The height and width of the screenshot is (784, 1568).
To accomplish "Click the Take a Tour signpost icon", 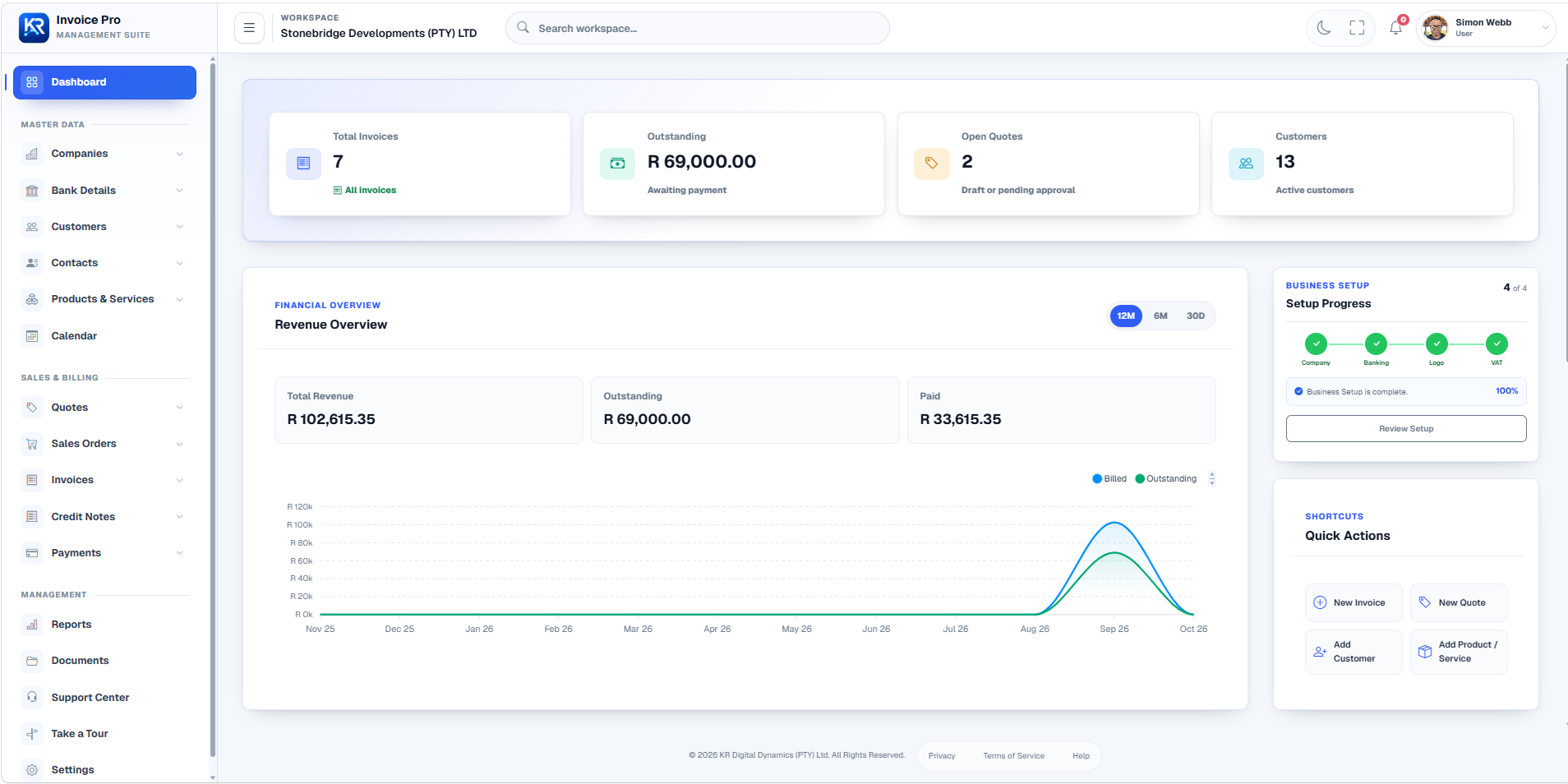I will (x=32, y=734).
